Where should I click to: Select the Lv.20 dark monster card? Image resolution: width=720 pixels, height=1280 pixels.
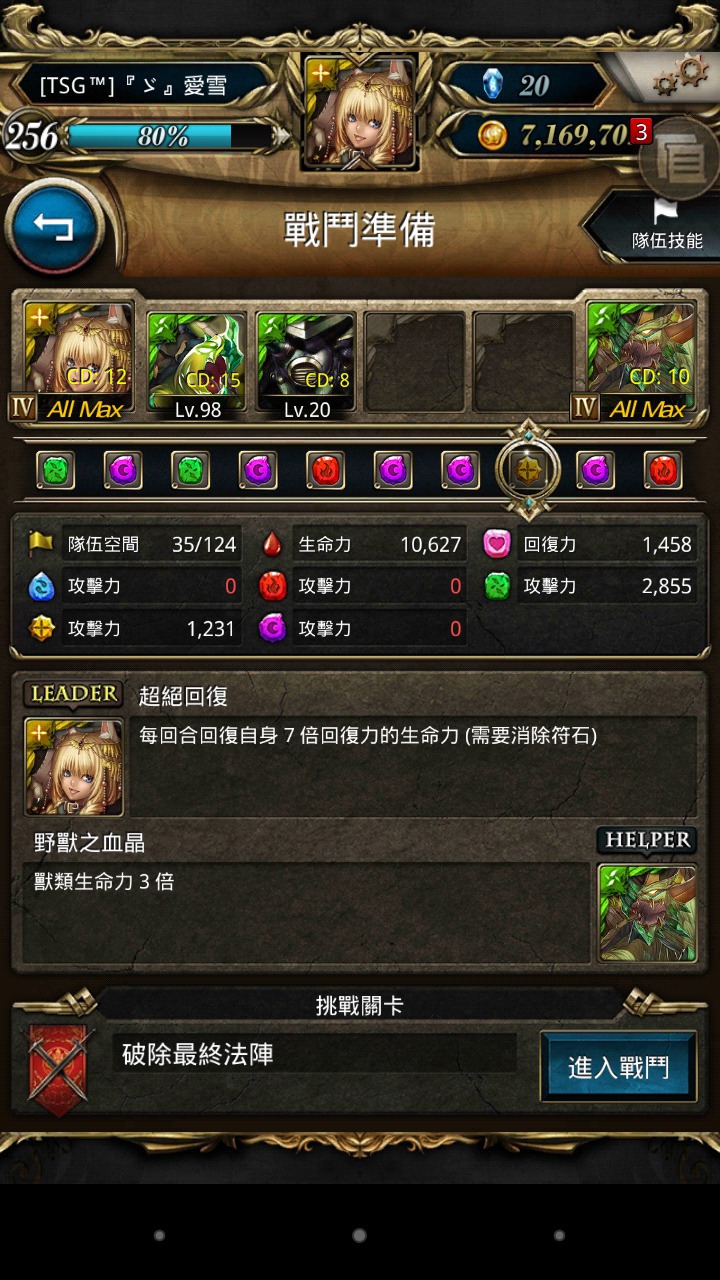[306, 365]
